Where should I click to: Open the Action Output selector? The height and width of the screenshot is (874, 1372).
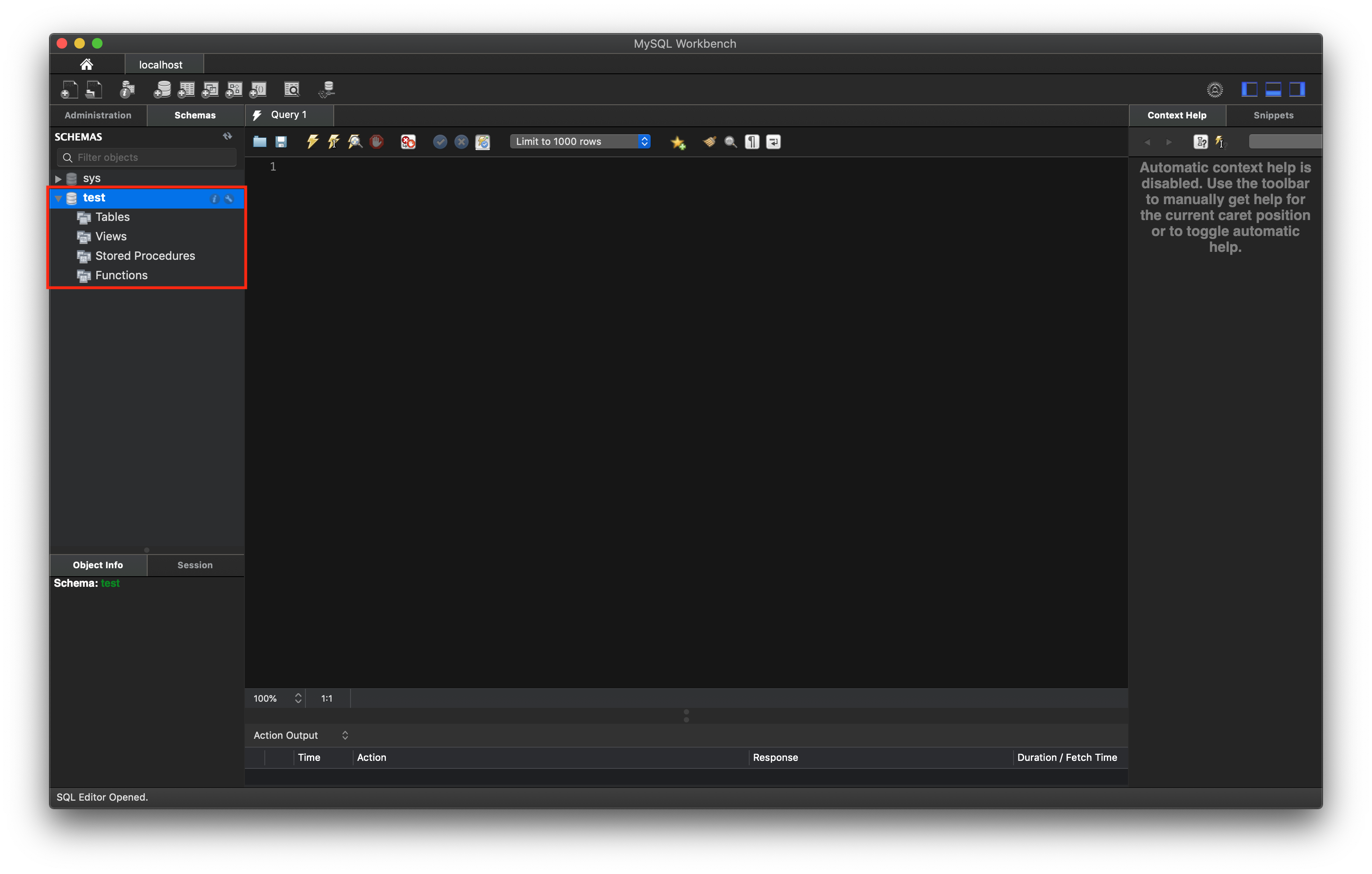click(300, 736)
